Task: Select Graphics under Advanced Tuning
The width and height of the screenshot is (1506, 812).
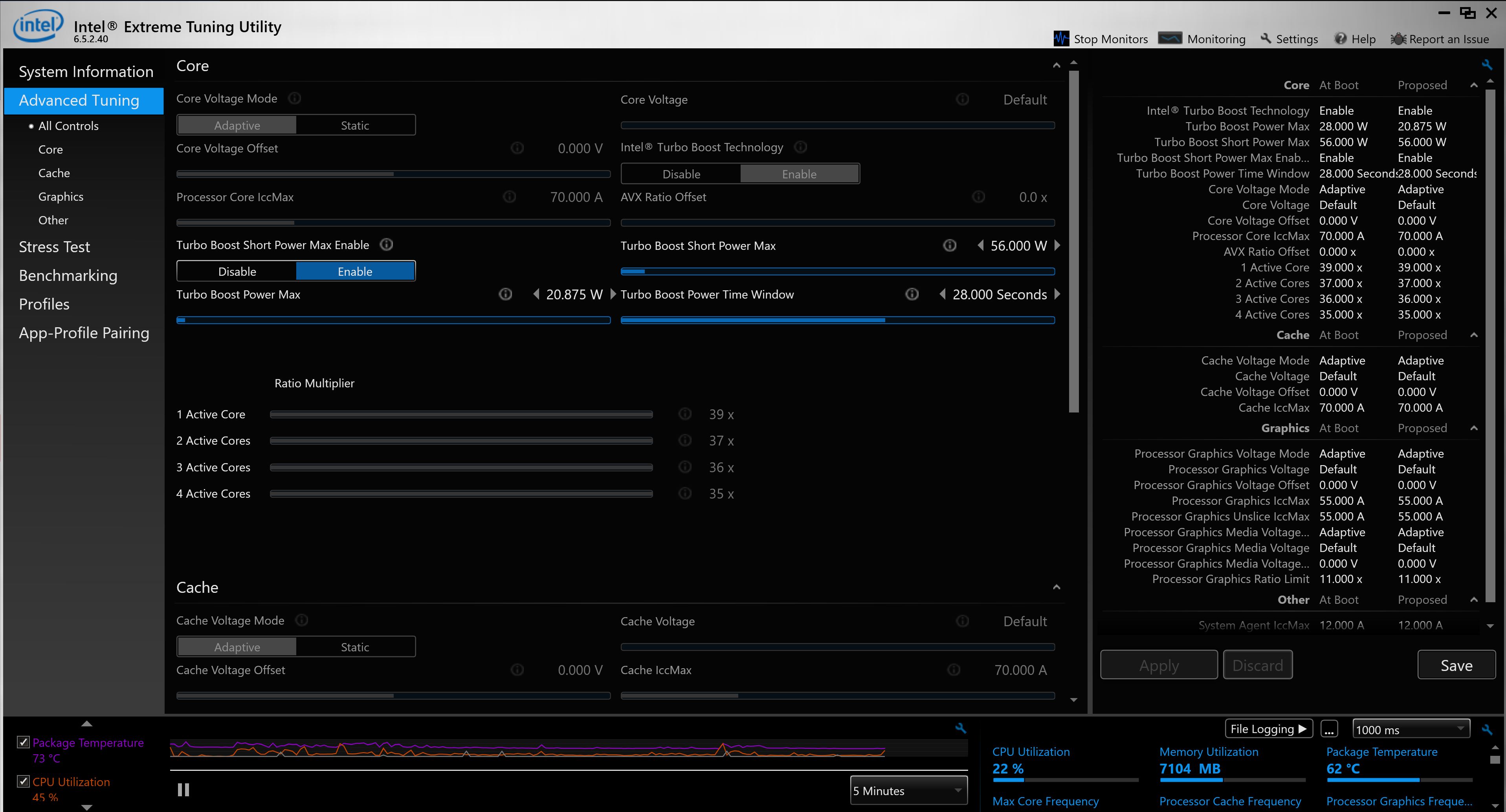Action: [x=61, y=196]
